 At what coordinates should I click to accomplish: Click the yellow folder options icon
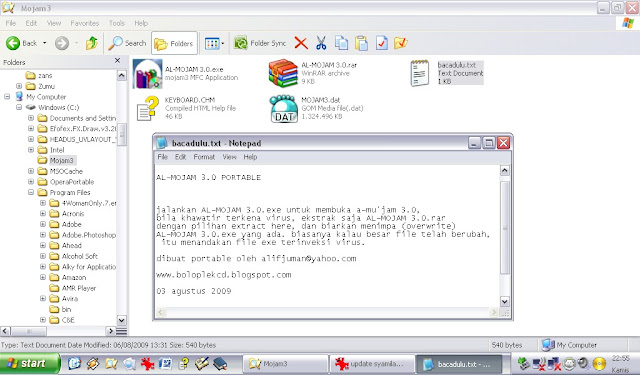point(401,43)
